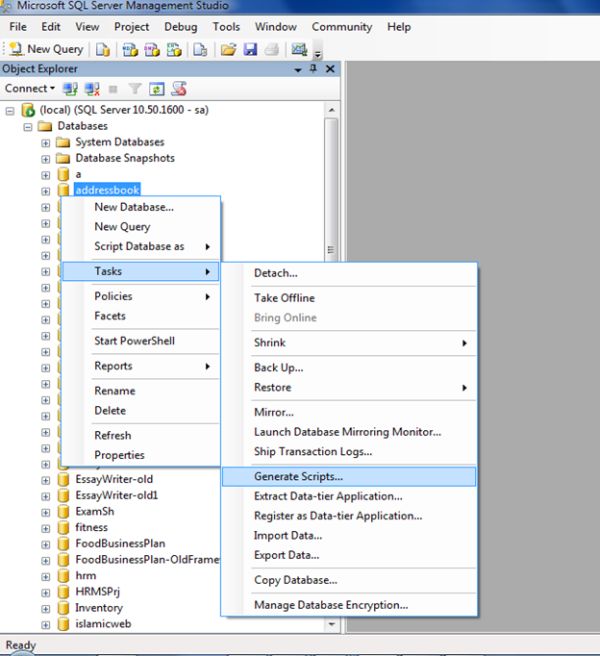
Task: Expand the EssayWriter-old database node
Action: 46,480
